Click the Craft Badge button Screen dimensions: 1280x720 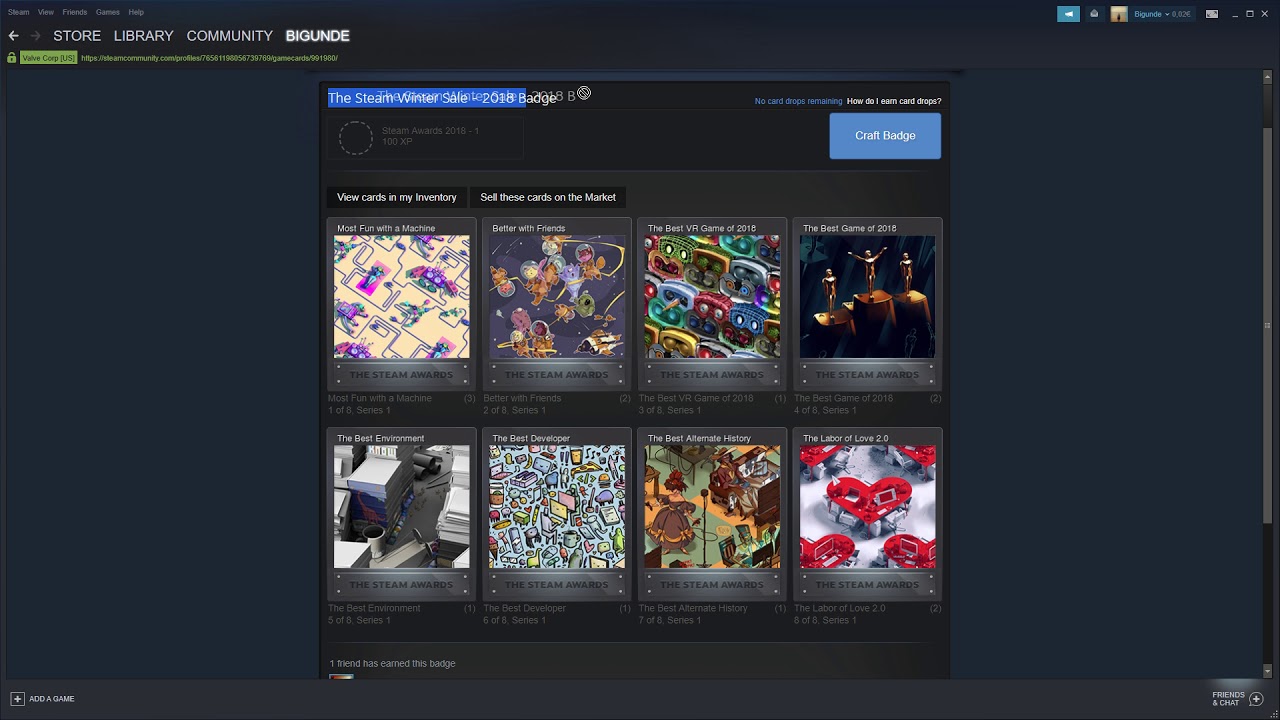(x=885, y=136)
